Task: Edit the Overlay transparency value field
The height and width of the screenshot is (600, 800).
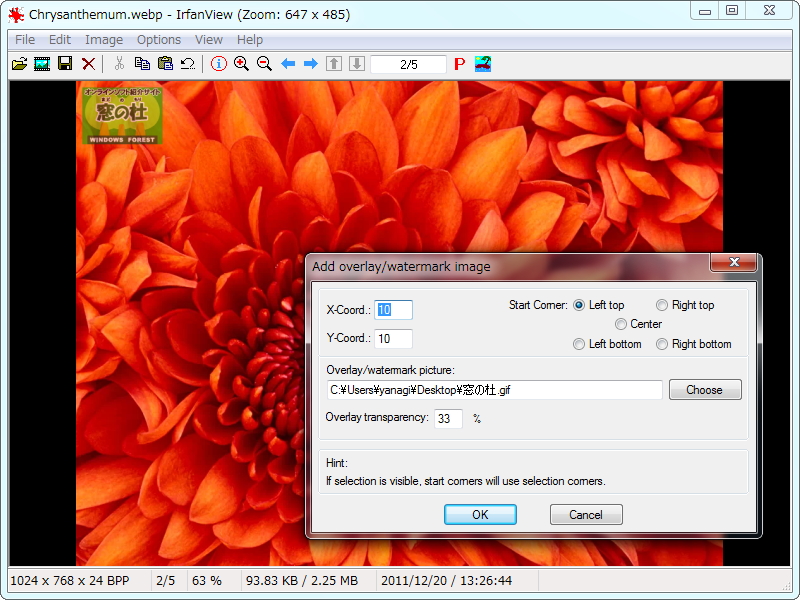Action: 448,418
